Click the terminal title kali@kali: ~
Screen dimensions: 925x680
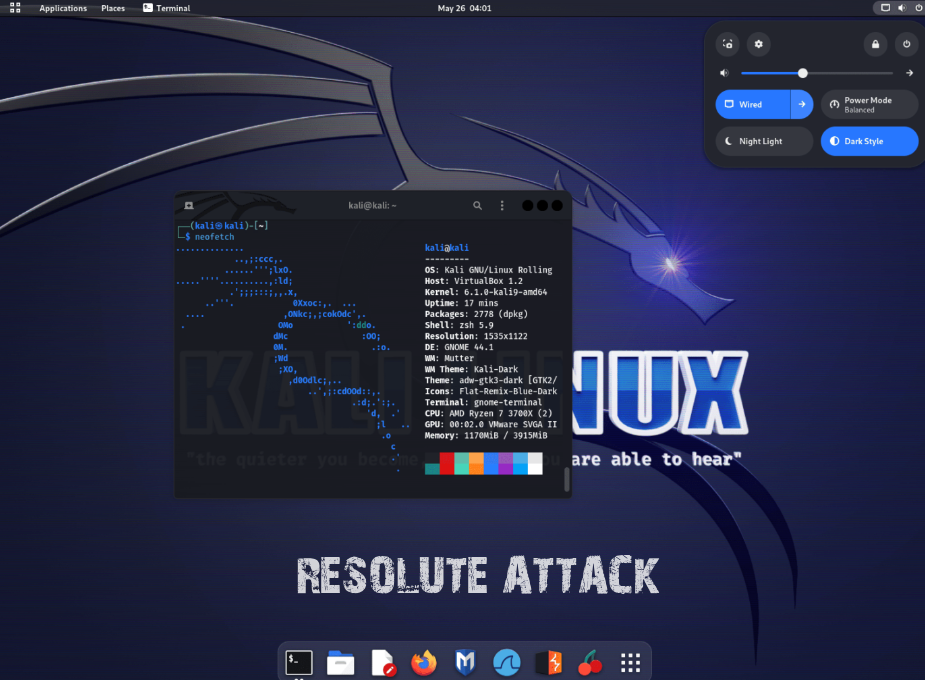[x=372, y=205]
